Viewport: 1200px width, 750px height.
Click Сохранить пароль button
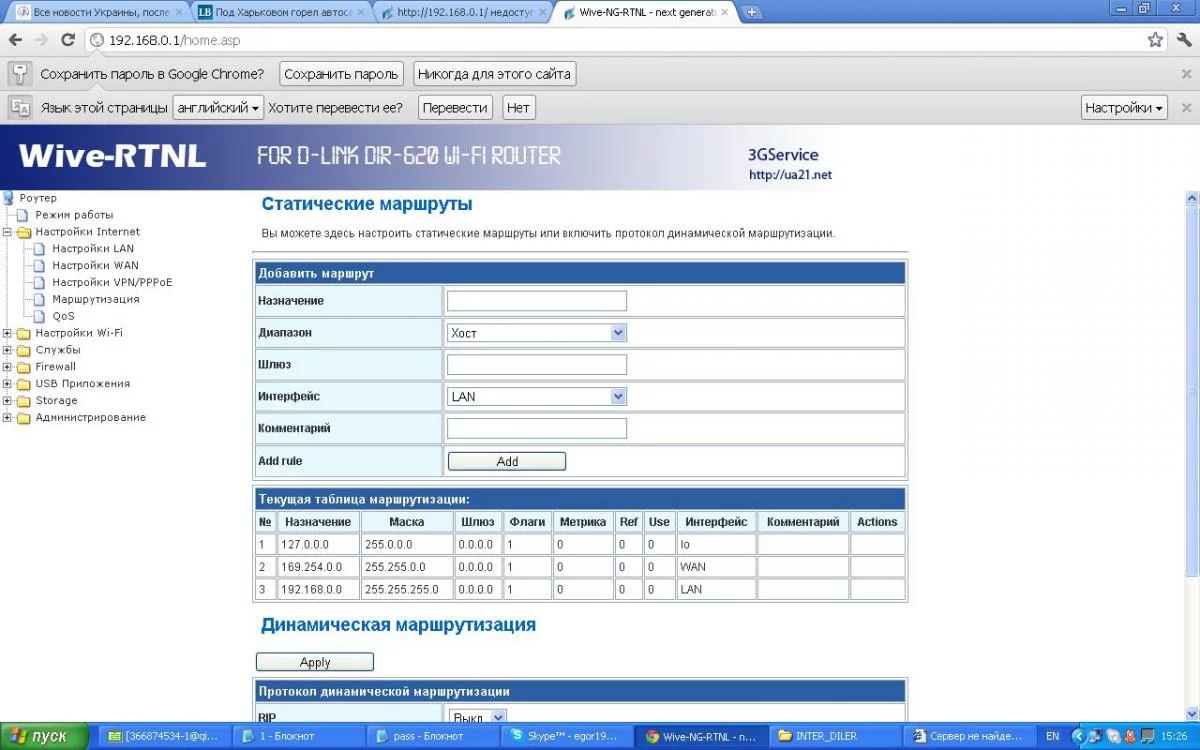click(x=341, y=74)
